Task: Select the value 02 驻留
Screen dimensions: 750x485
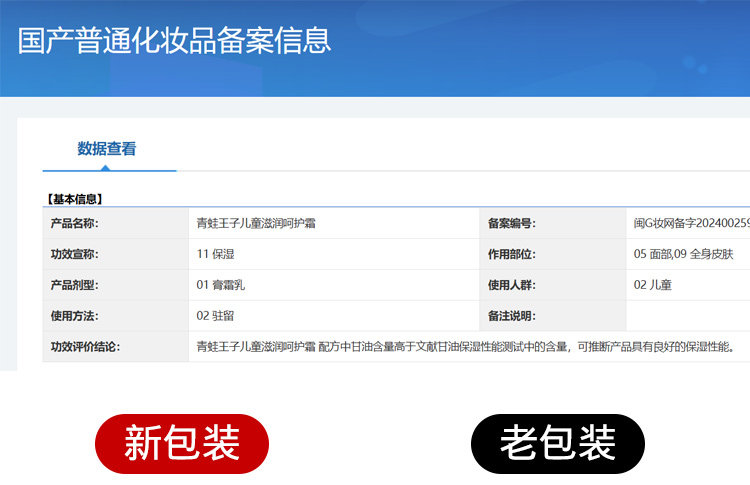Action: (215, 316)
